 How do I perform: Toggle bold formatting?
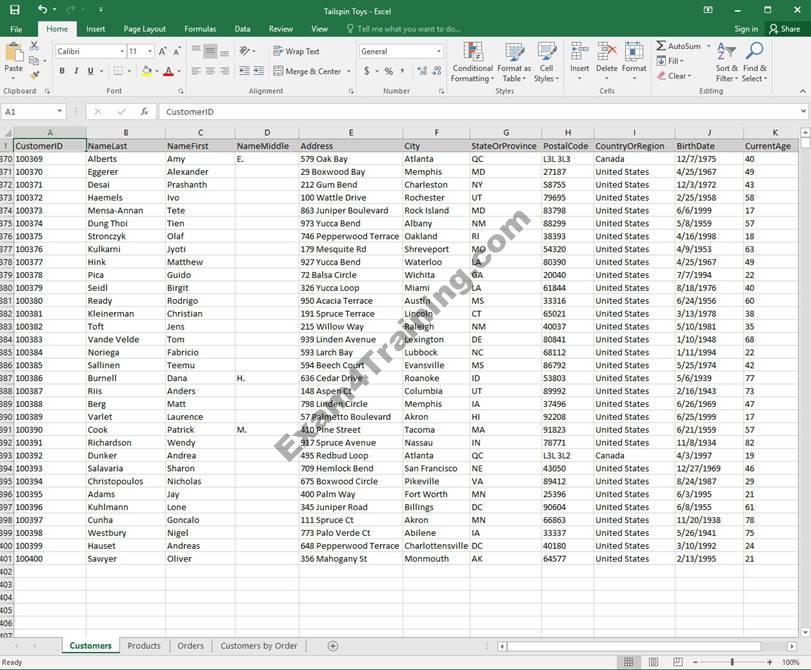point(62,71)
